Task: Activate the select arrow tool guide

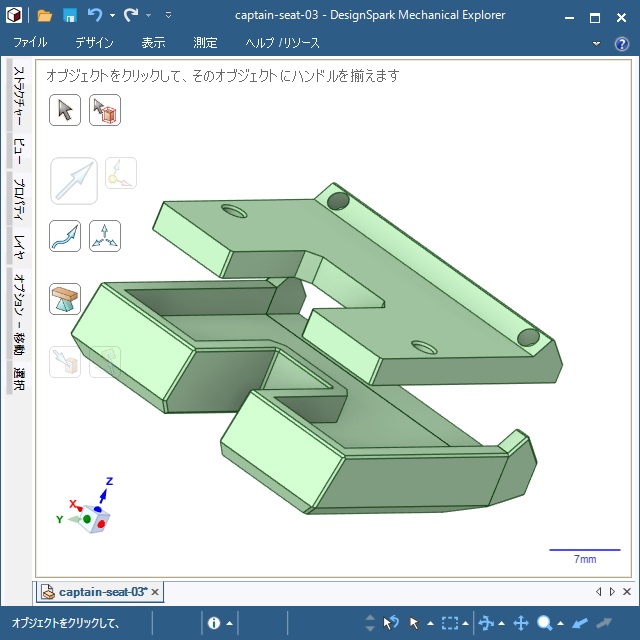Action: pyautogui.click(x=65, y=110)
